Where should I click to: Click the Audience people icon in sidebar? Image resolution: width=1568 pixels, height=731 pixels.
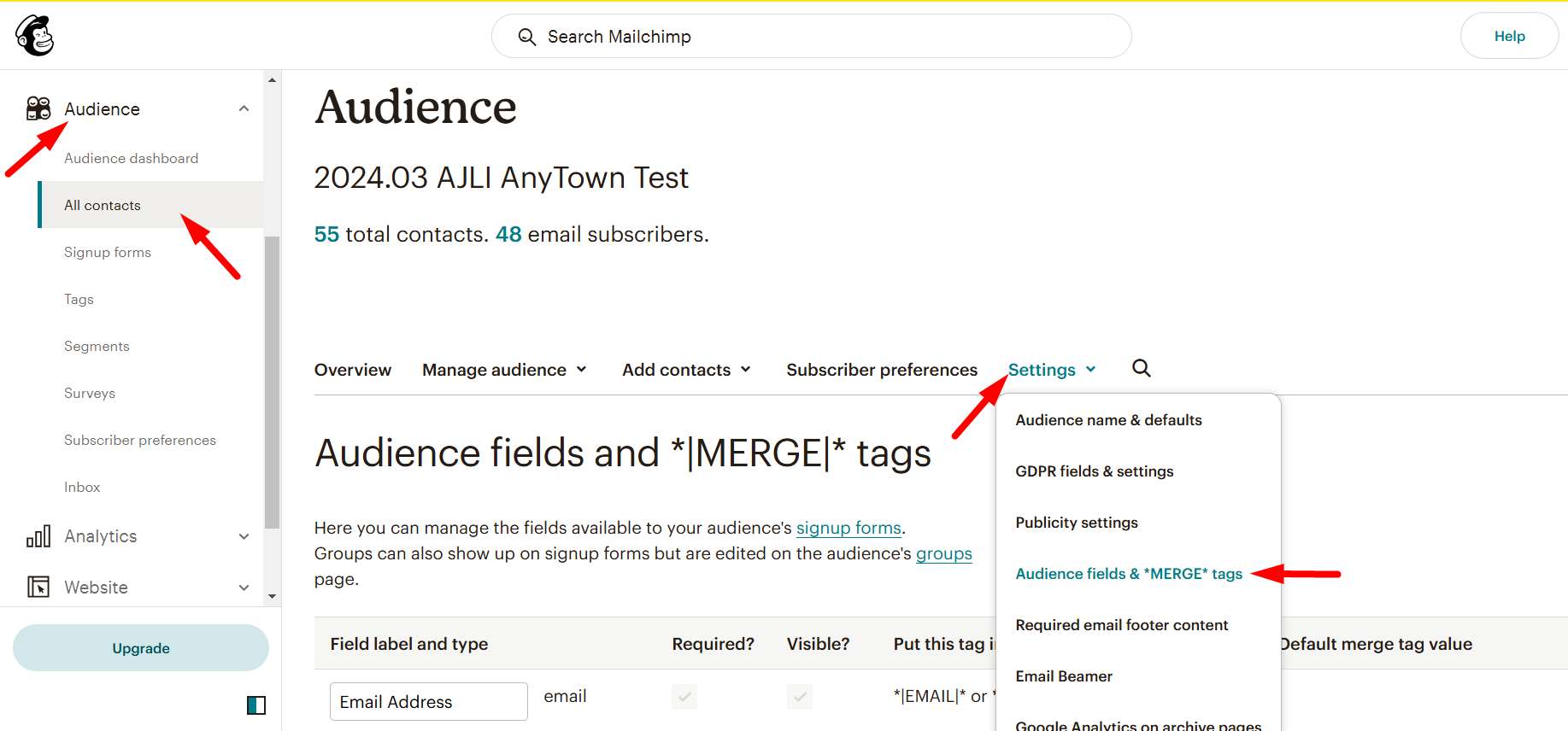click(x=38, y=108)
